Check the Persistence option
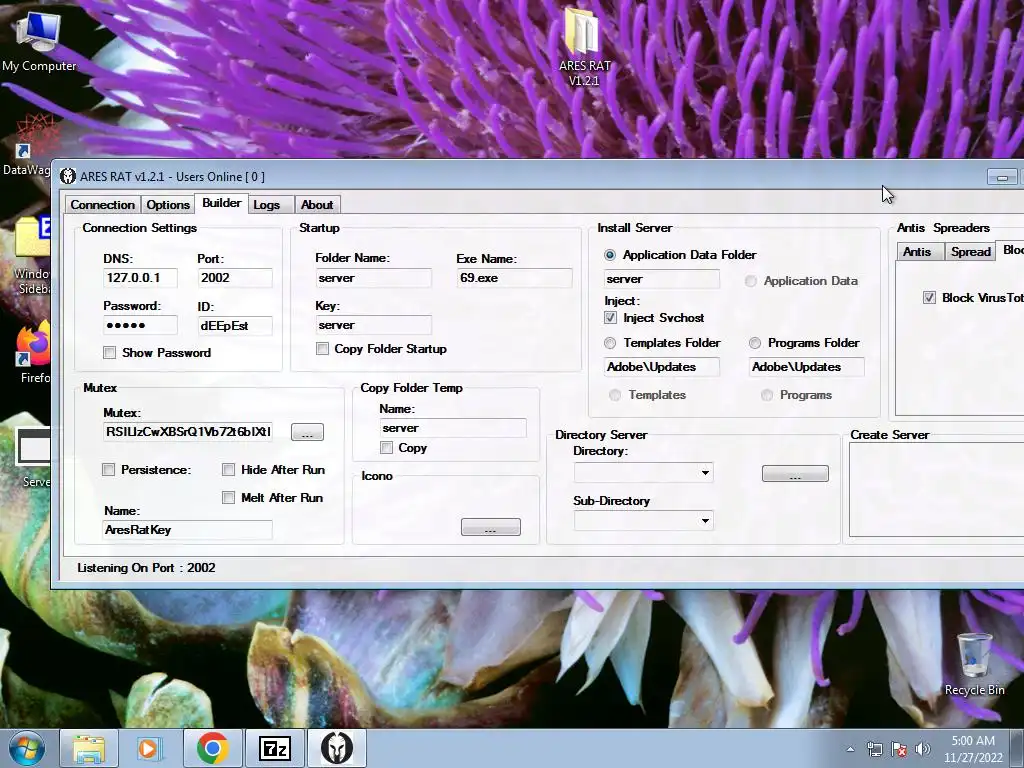The width and height of the screenshot is (1024, 768). click(x=108, y=470)
